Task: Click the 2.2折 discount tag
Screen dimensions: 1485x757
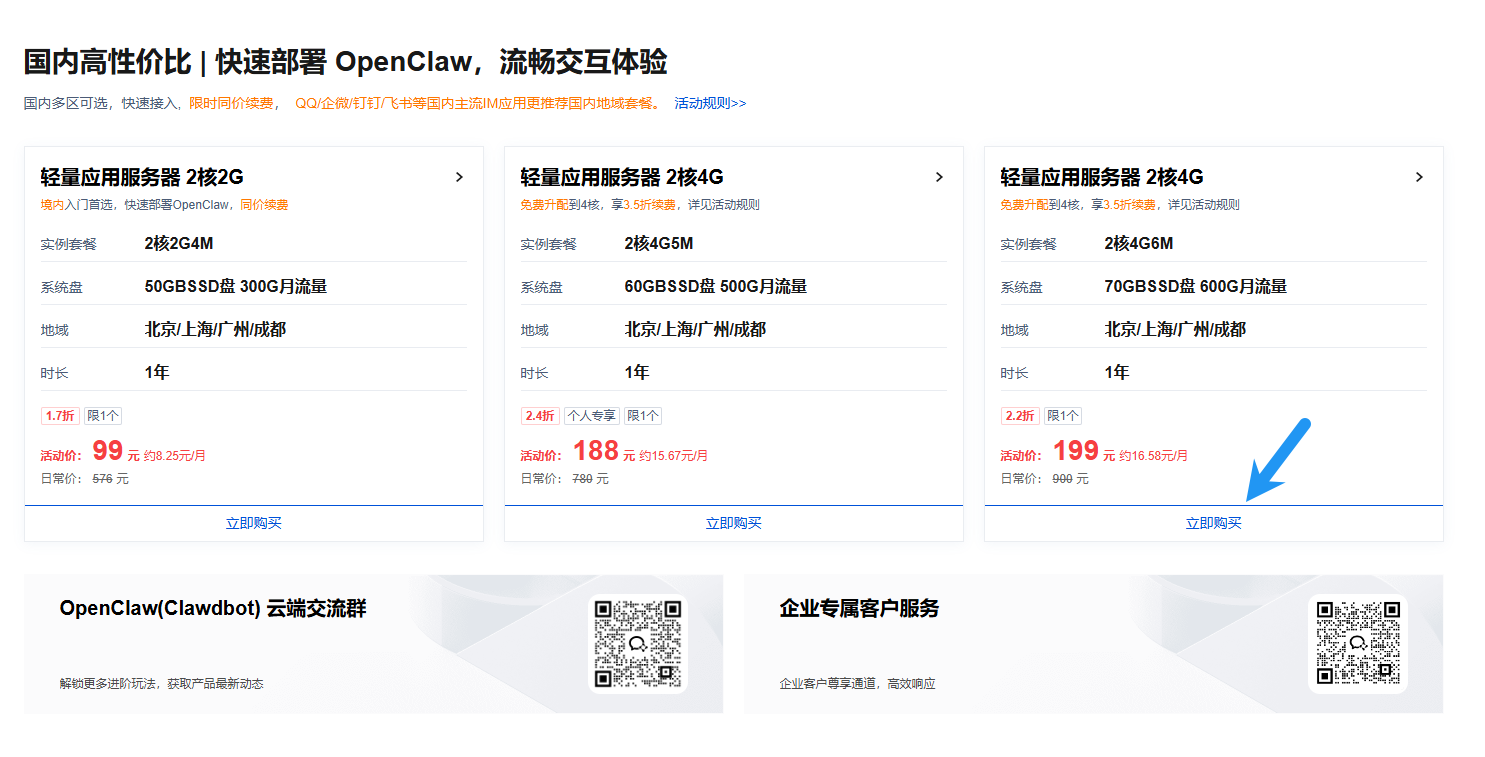Action: 1020,416
